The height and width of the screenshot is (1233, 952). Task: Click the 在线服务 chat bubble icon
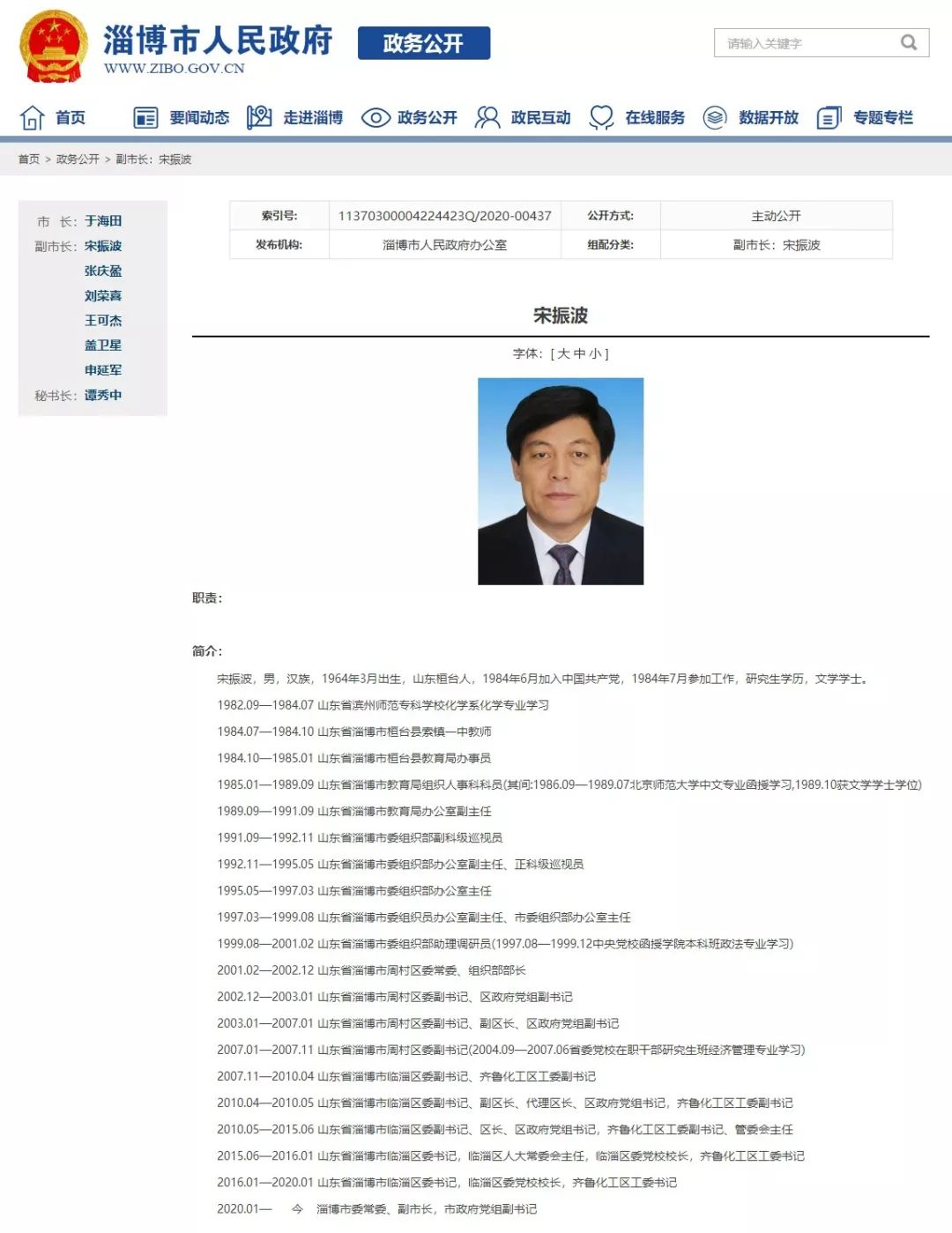click(x=602, y=115)
